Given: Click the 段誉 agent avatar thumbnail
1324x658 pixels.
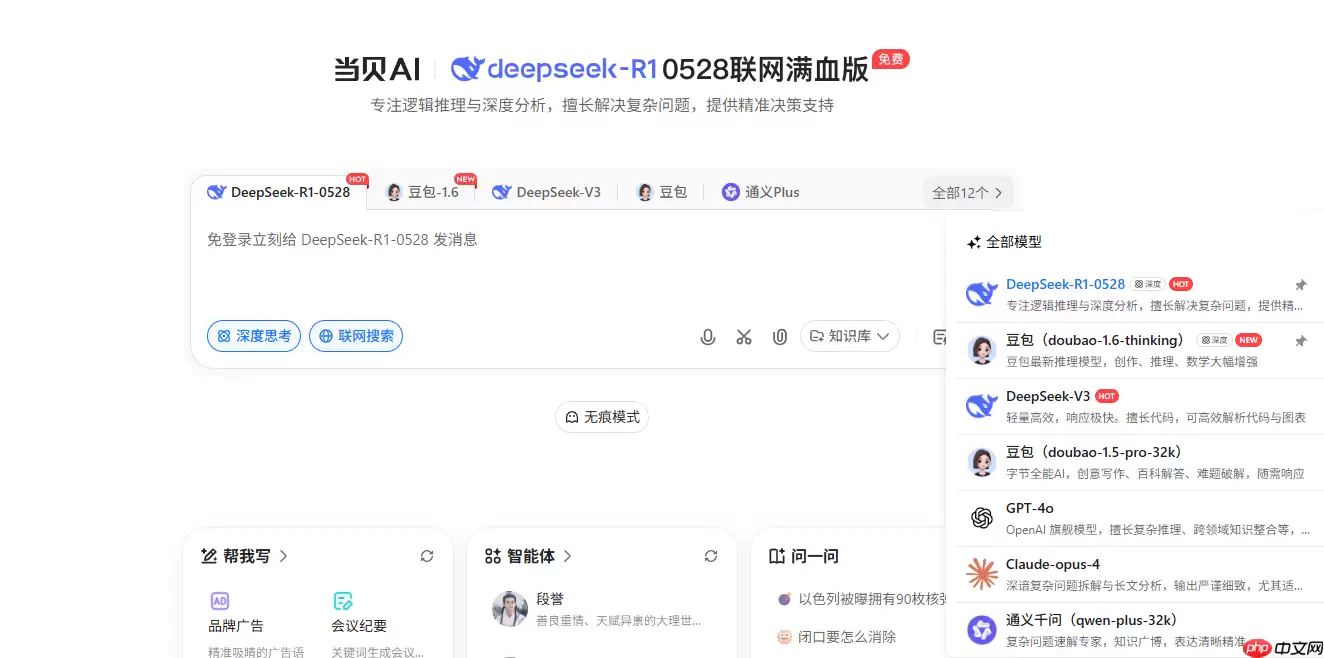Looking at the screenshot, I should point(509,608).
